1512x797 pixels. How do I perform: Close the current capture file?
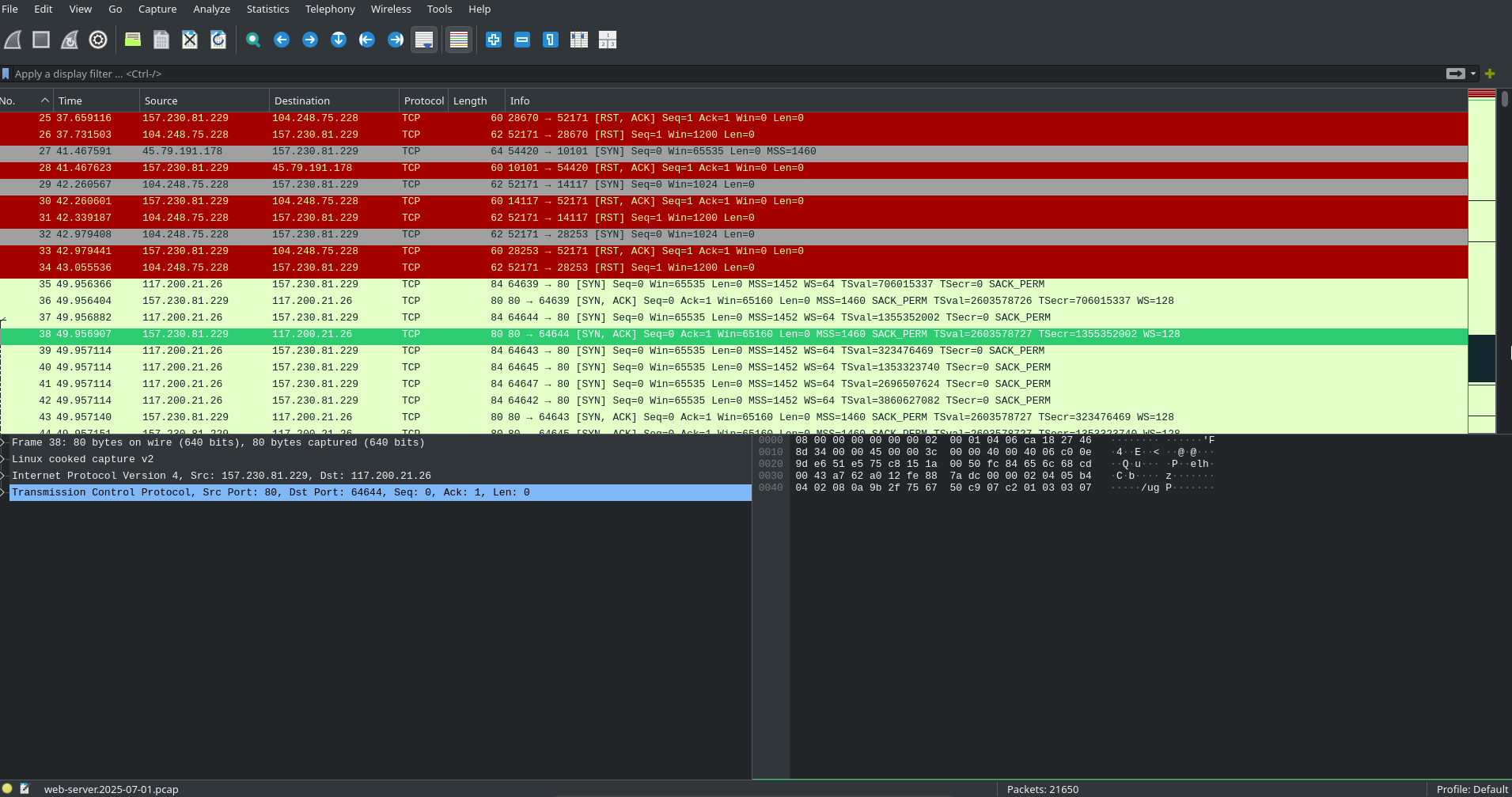tap(189, 39)
